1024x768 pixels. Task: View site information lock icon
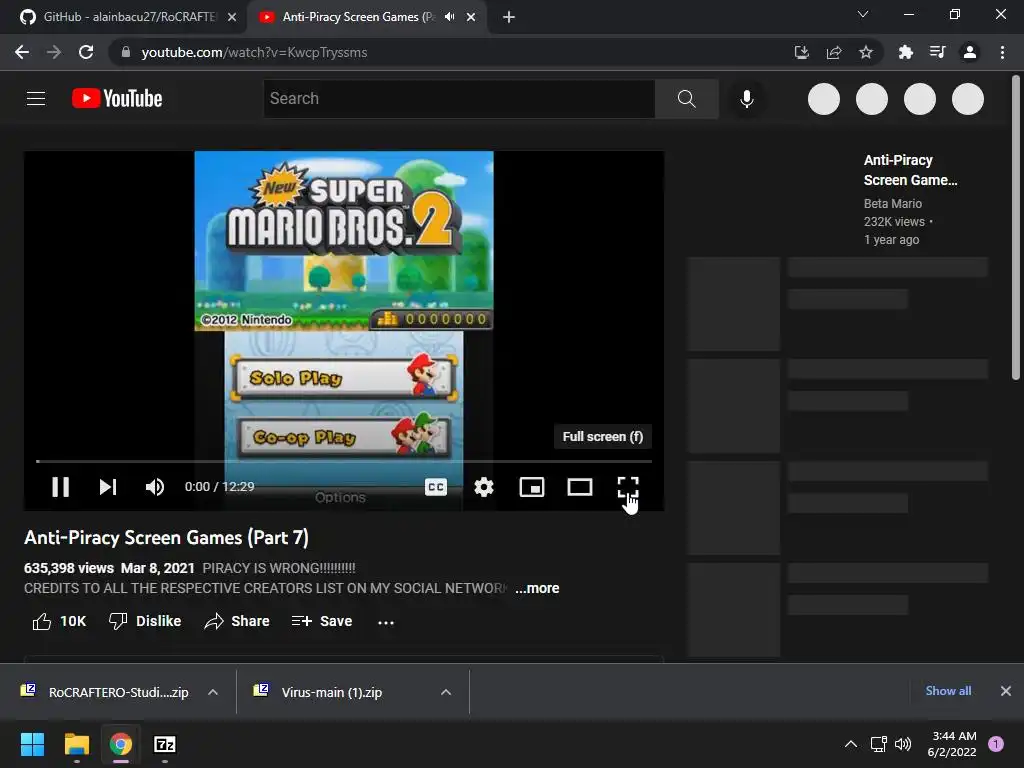(x=125, y=52)
